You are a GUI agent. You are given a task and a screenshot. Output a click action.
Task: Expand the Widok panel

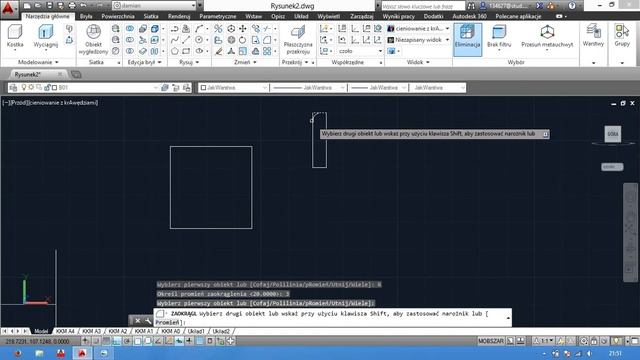coord(418,62)
